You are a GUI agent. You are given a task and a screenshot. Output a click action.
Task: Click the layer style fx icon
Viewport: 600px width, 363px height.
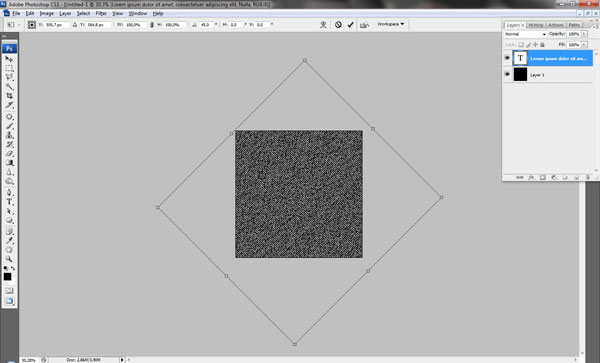pyautogui.click(x=531, y=177)
